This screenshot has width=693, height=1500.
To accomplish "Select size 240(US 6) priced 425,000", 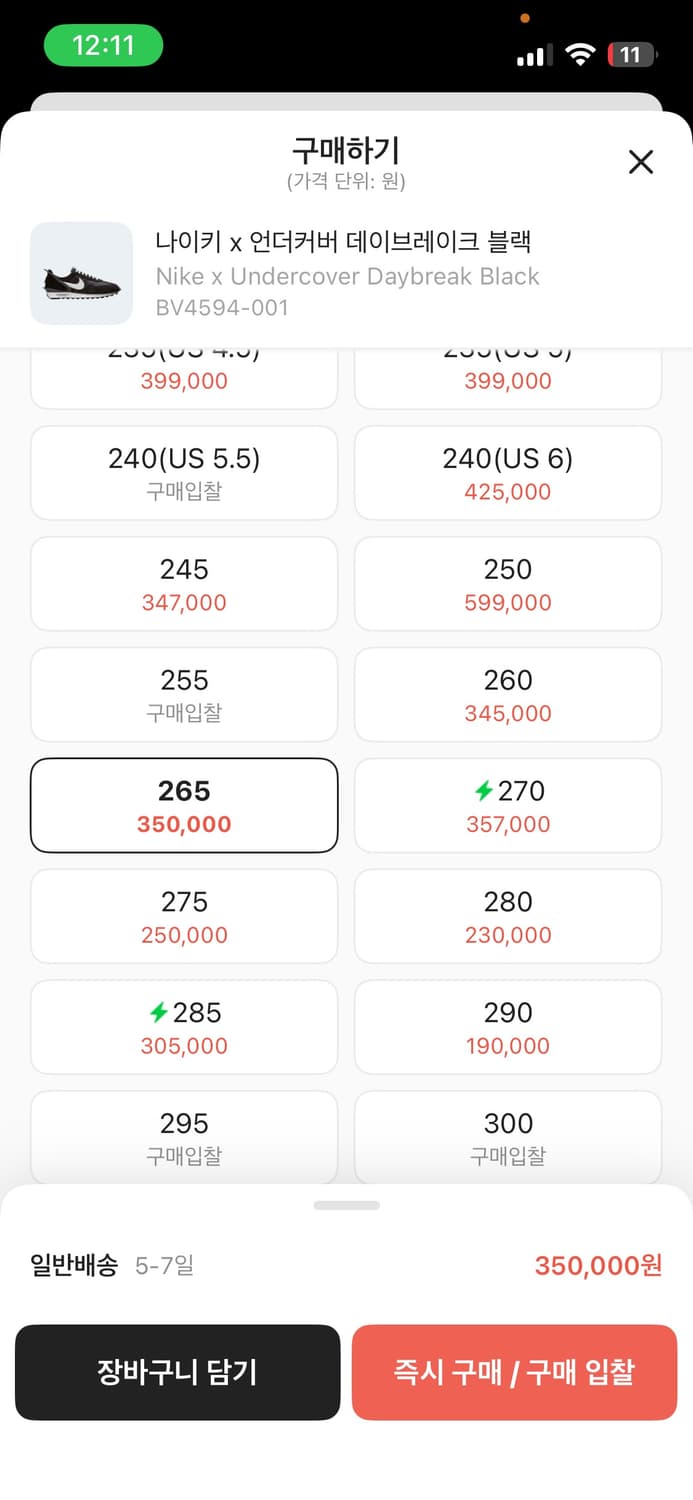I will pyautogui.click(x=507, y=473).
